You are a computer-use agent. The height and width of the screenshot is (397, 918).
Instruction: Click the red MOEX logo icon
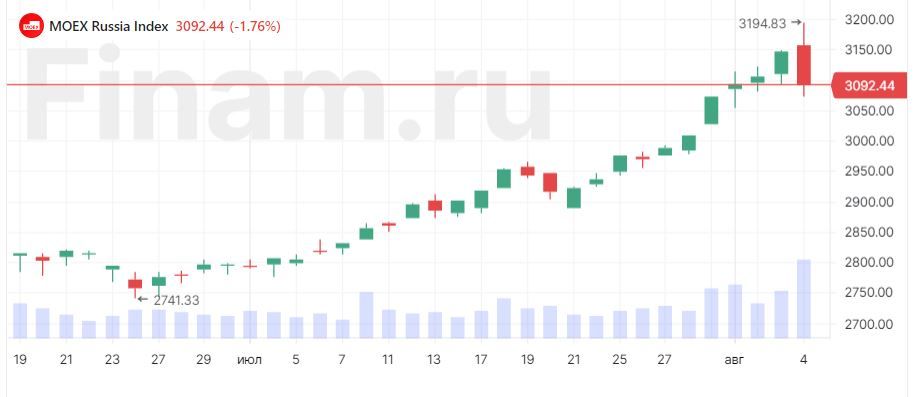pyautogui.click(x=31, y=26)
